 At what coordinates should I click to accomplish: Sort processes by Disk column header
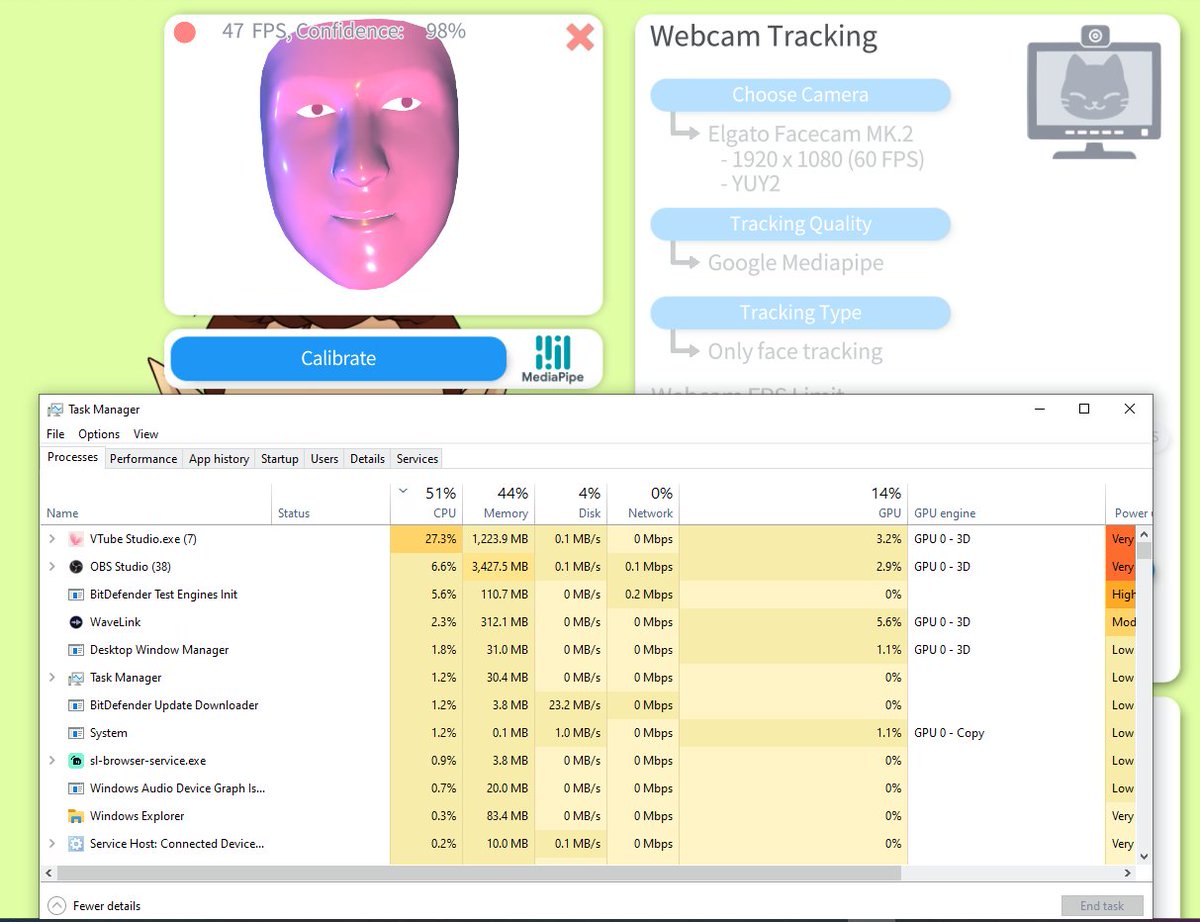570,503
